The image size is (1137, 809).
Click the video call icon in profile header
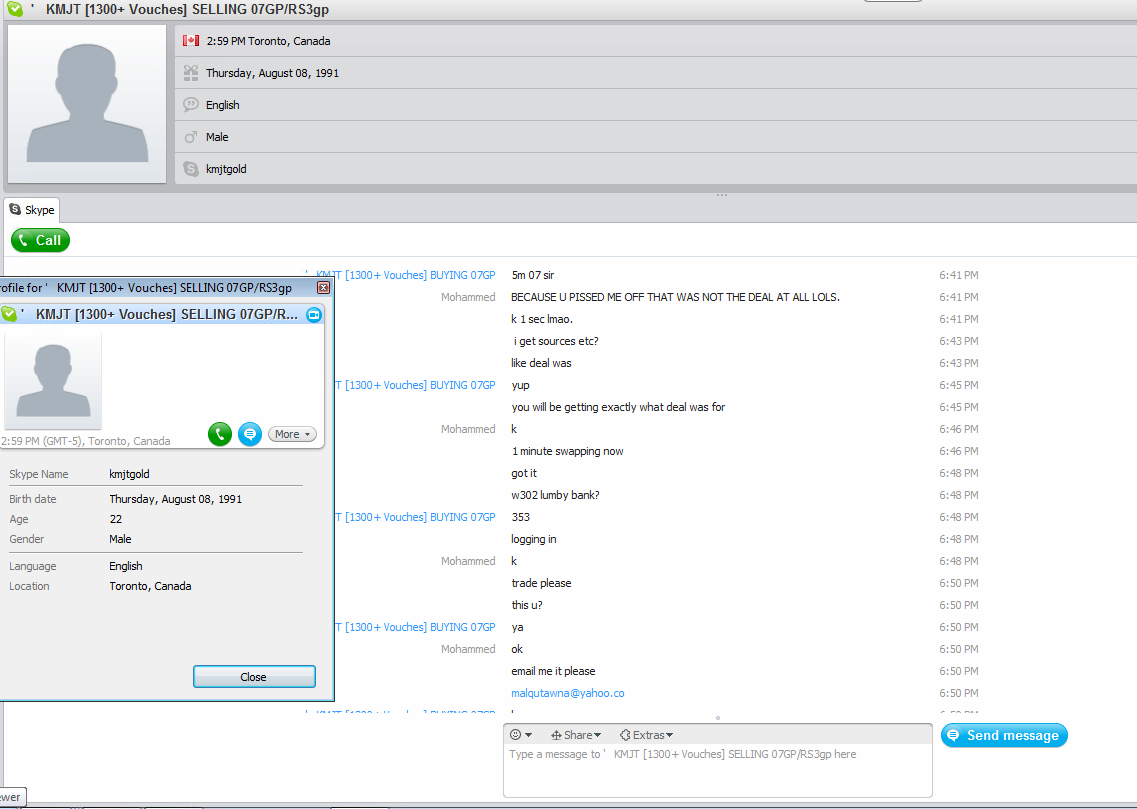314,315
